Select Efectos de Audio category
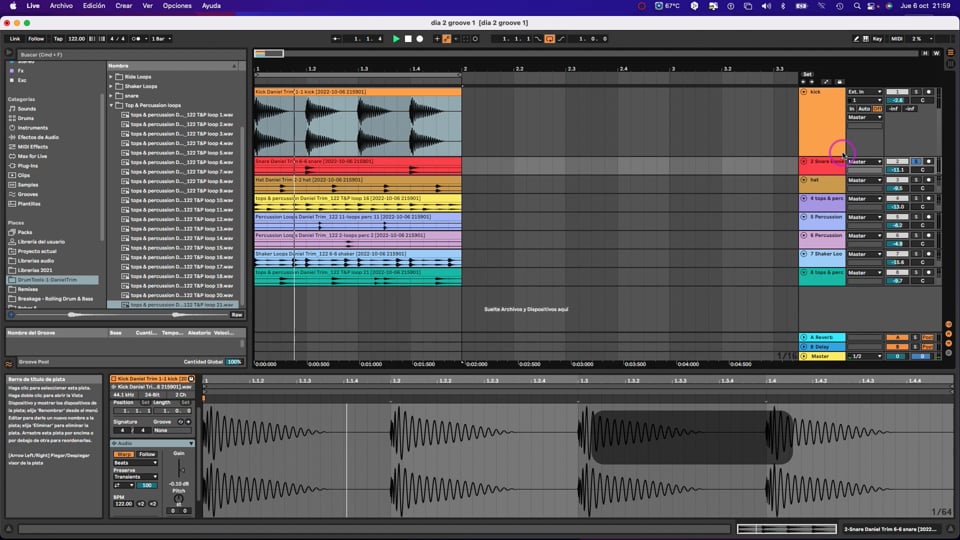The image size is (960, 540). 38,137
